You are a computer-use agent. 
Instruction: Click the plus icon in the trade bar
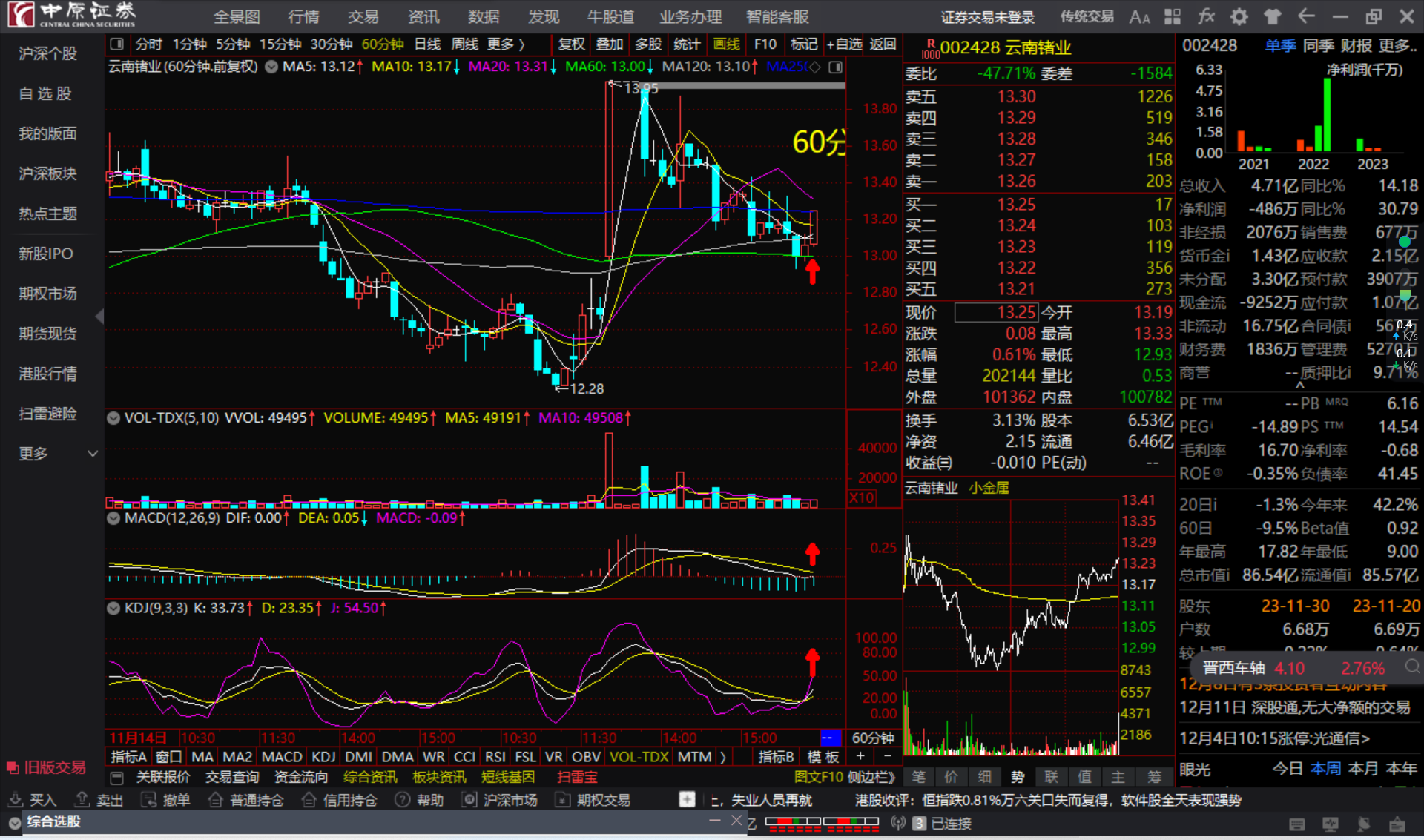[687, 799]
